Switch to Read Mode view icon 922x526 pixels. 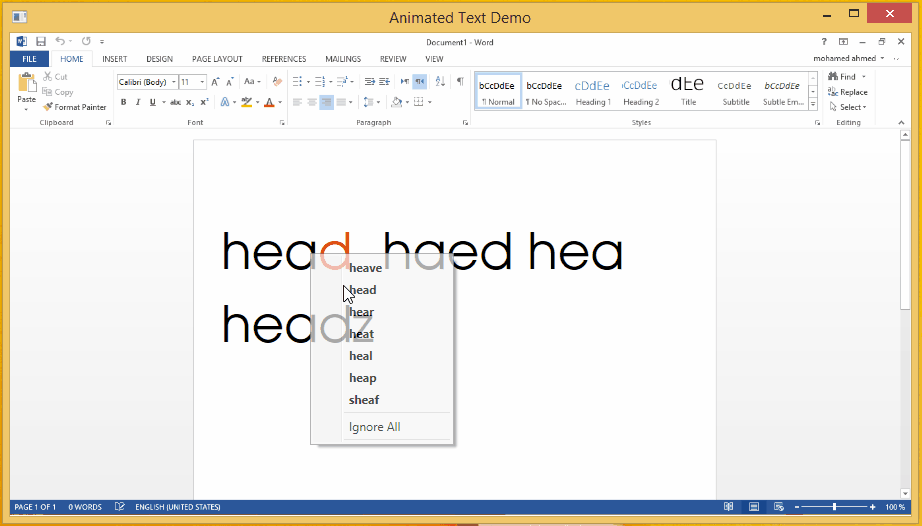click(x=729, y=507)
